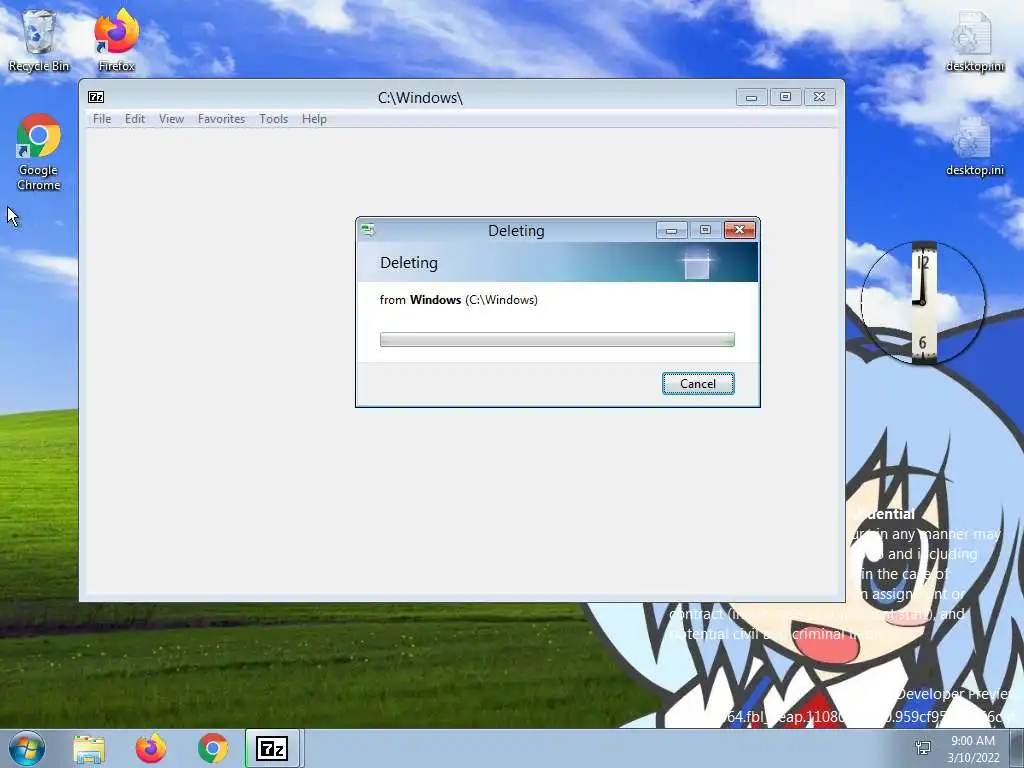Screen dimensions: 1024x768
Task: Click the deletion progress bar
Action: tap(557, 340)
